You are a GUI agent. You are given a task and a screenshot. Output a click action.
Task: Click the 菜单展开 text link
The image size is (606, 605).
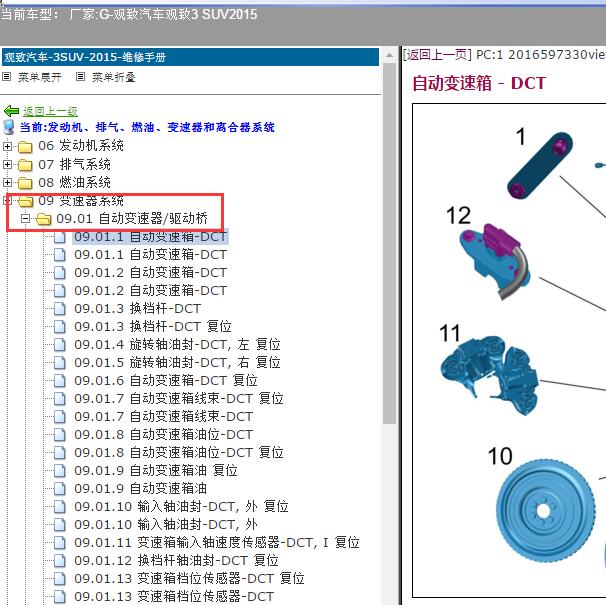click(40, 77)
